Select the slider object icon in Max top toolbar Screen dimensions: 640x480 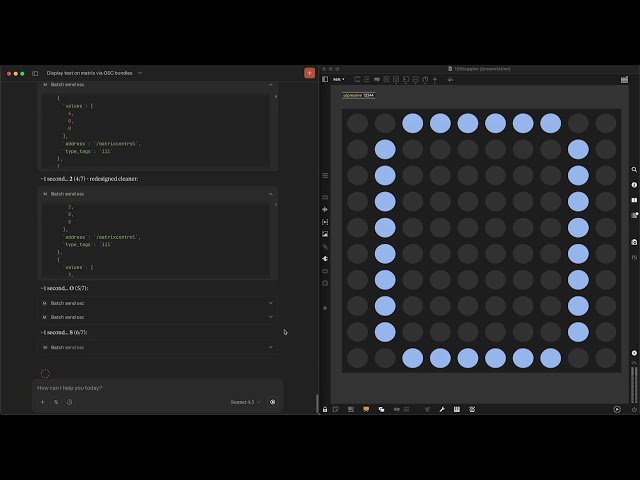(x=416, y=79)
